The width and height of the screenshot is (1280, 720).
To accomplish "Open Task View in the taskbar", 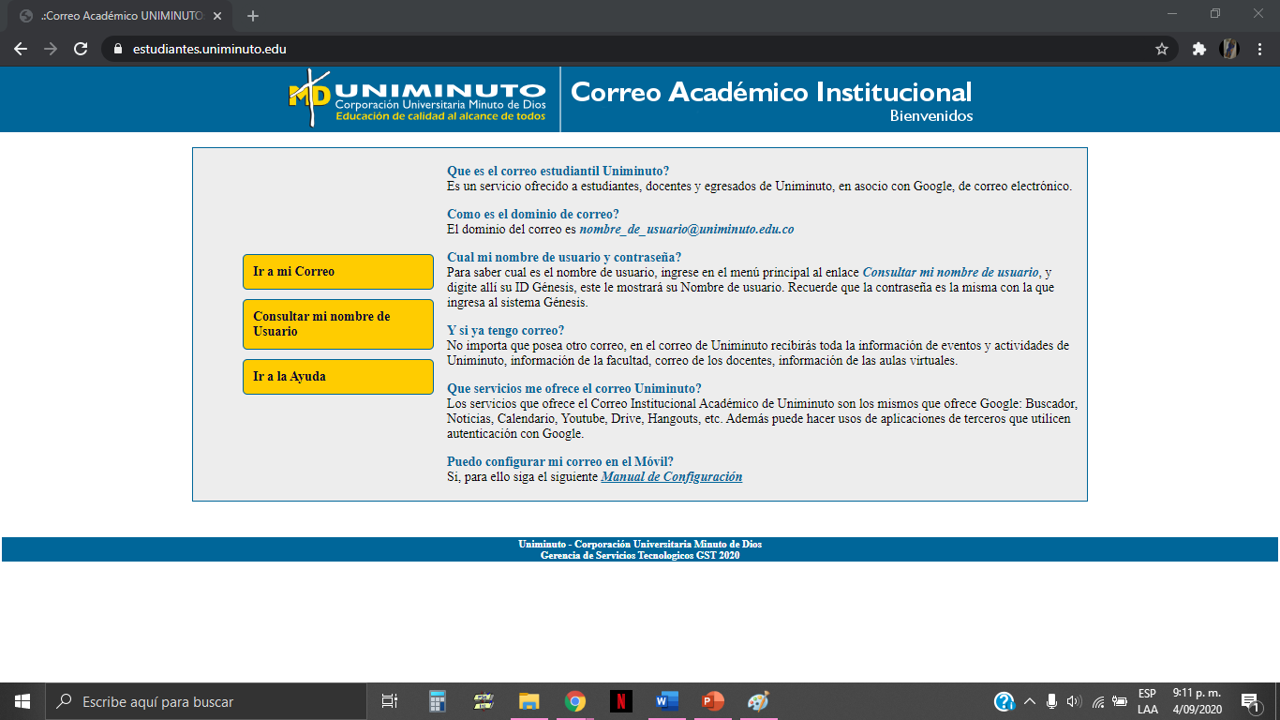I will (x=390, y=701).
